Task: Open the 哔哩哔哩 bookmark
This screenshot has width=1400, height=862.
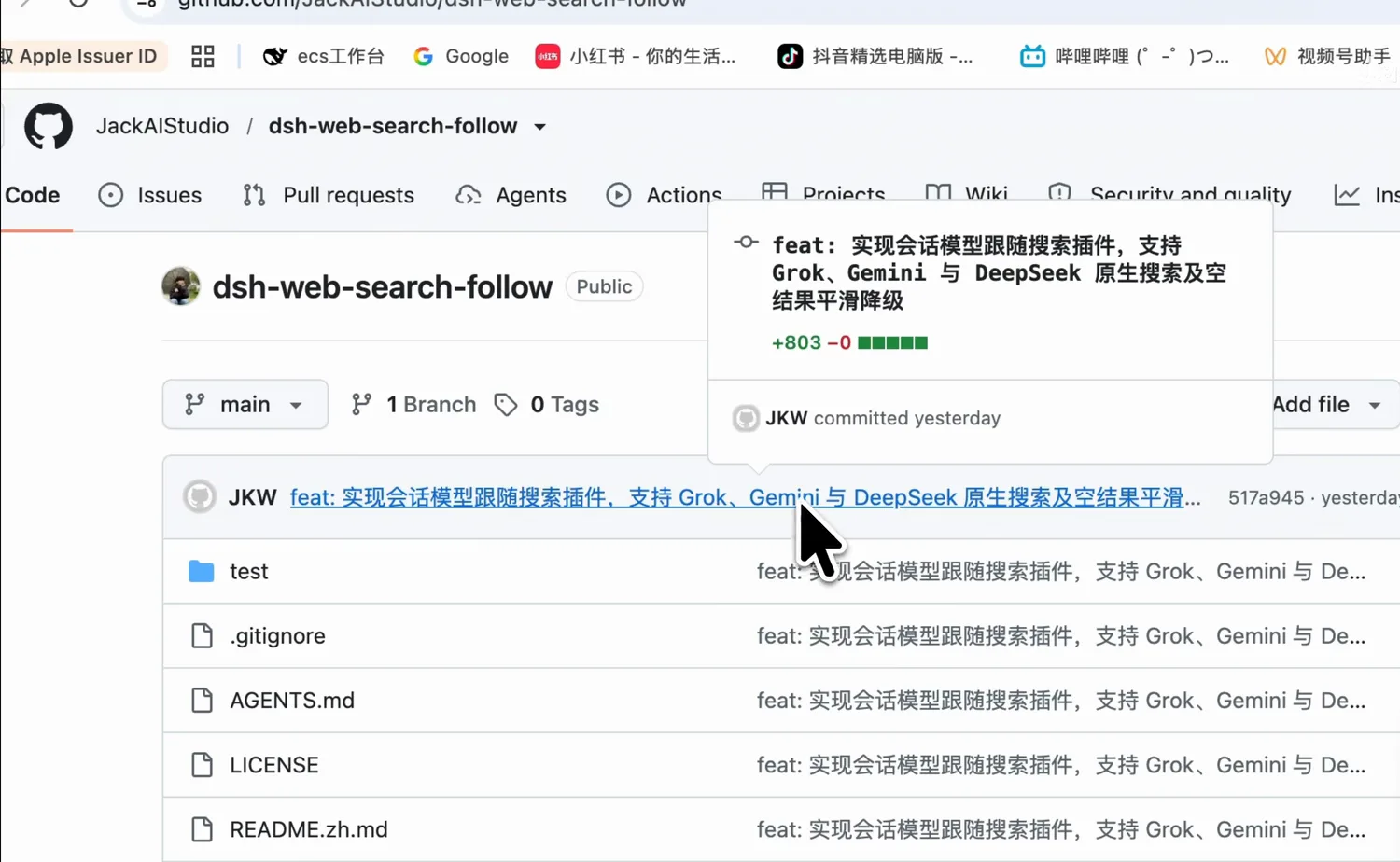Action: (1125, 56)
